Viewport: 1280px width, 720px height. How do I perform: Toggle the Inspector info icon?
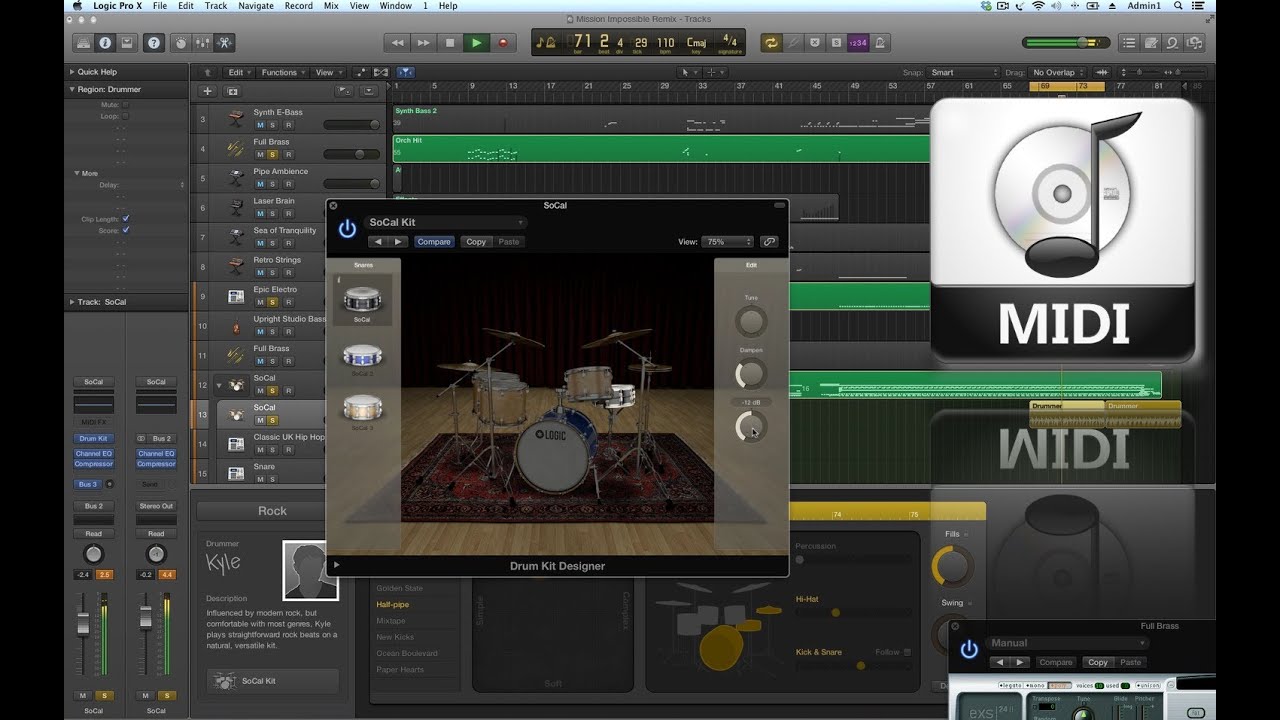tap(106, 43)
